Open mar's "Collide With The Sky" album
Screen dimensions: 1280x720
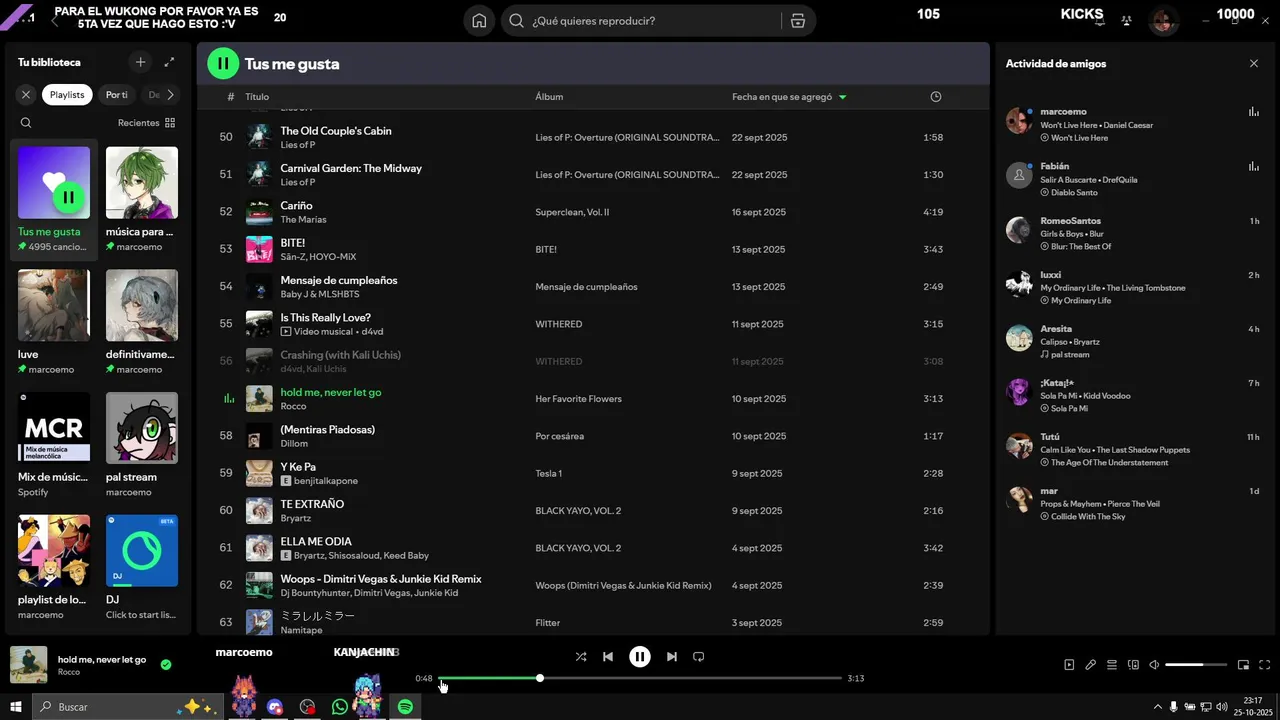click(x=1088, y=517)
